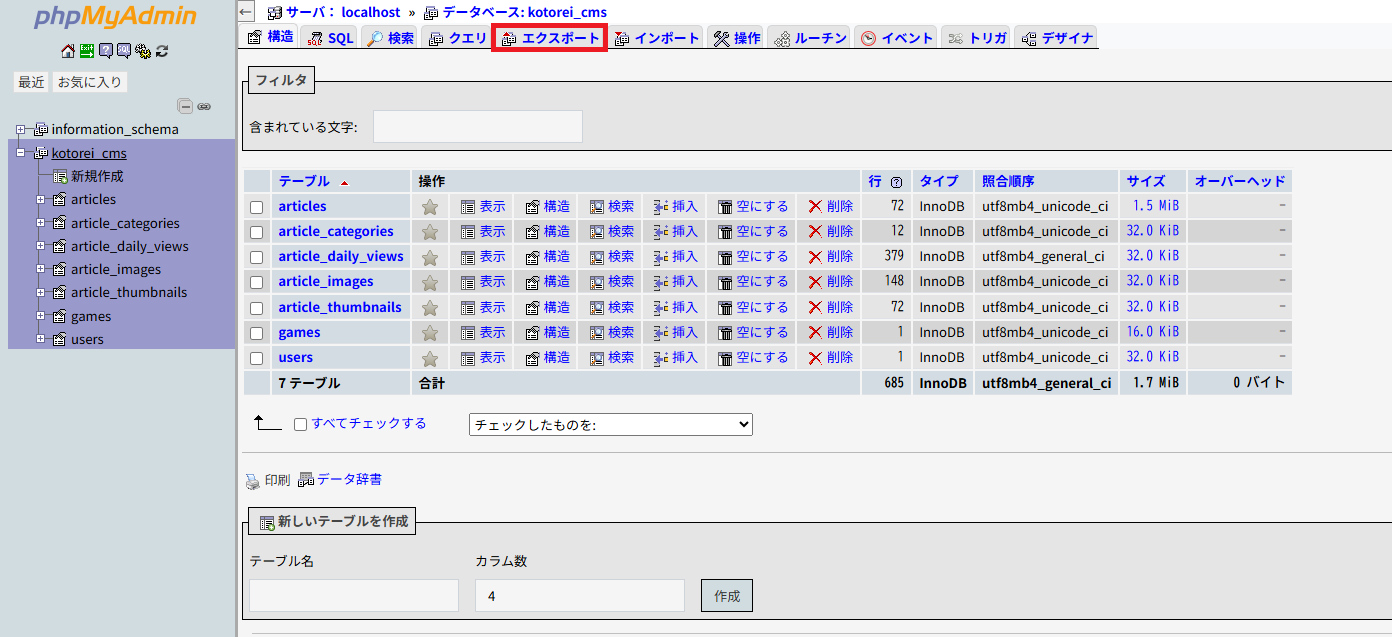The width and height of the screenshot is (1392, 637).
Task: Click the テーブル名 input field
Action: click(353, 595)
